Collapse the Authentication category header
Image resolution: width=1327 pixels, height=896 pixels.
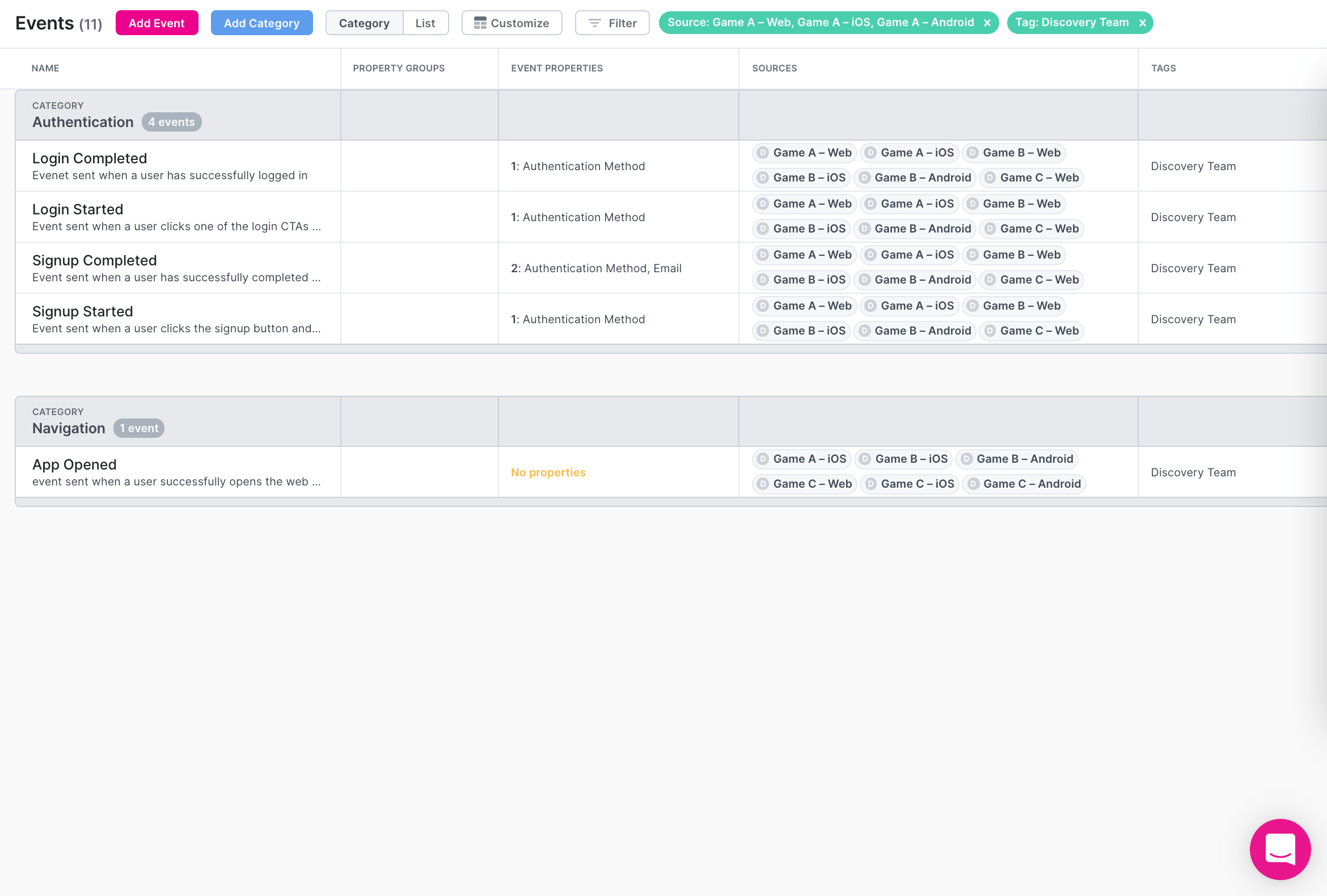click(83, 121)
